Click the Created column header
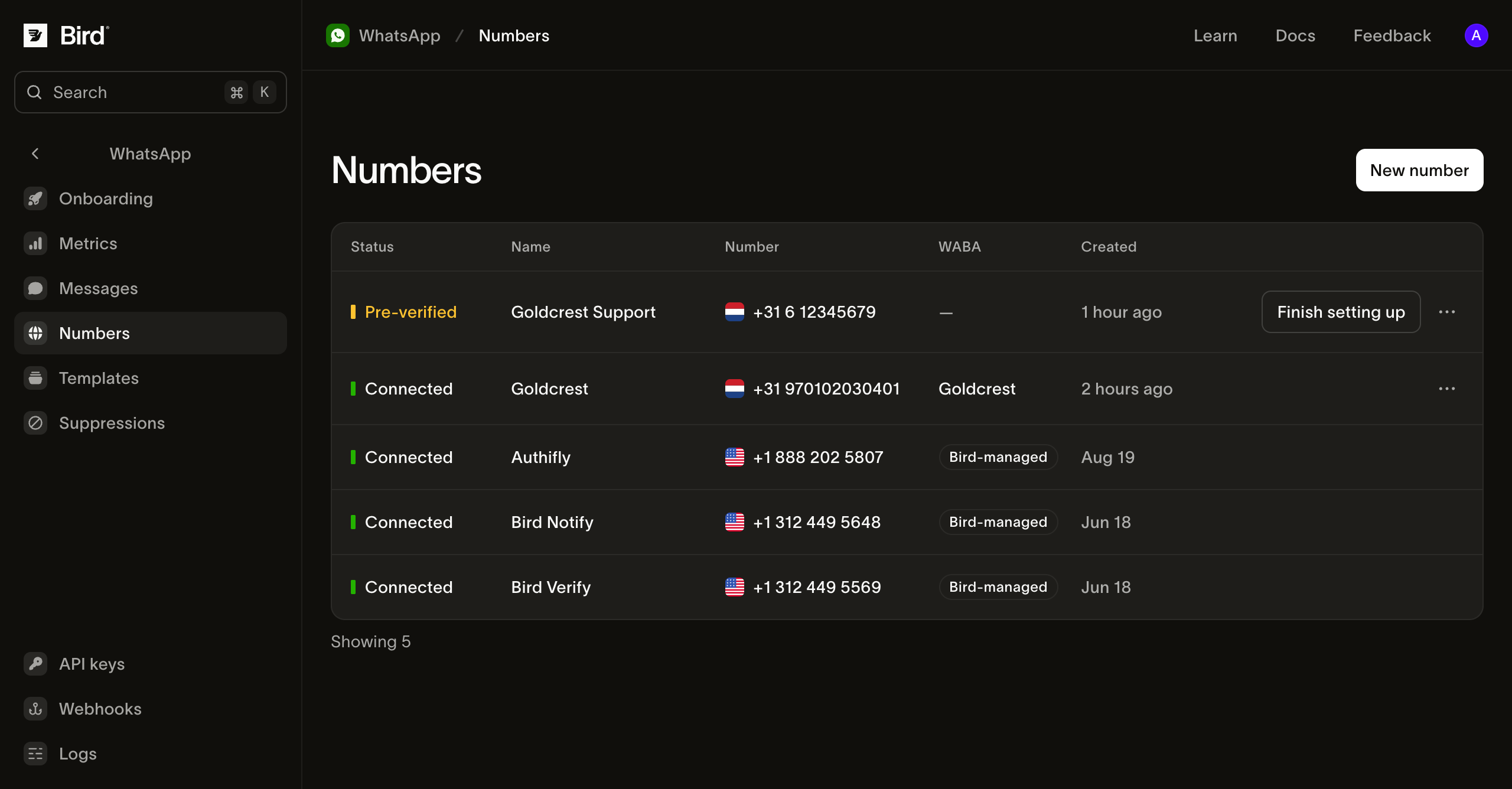 point(1109,247)
